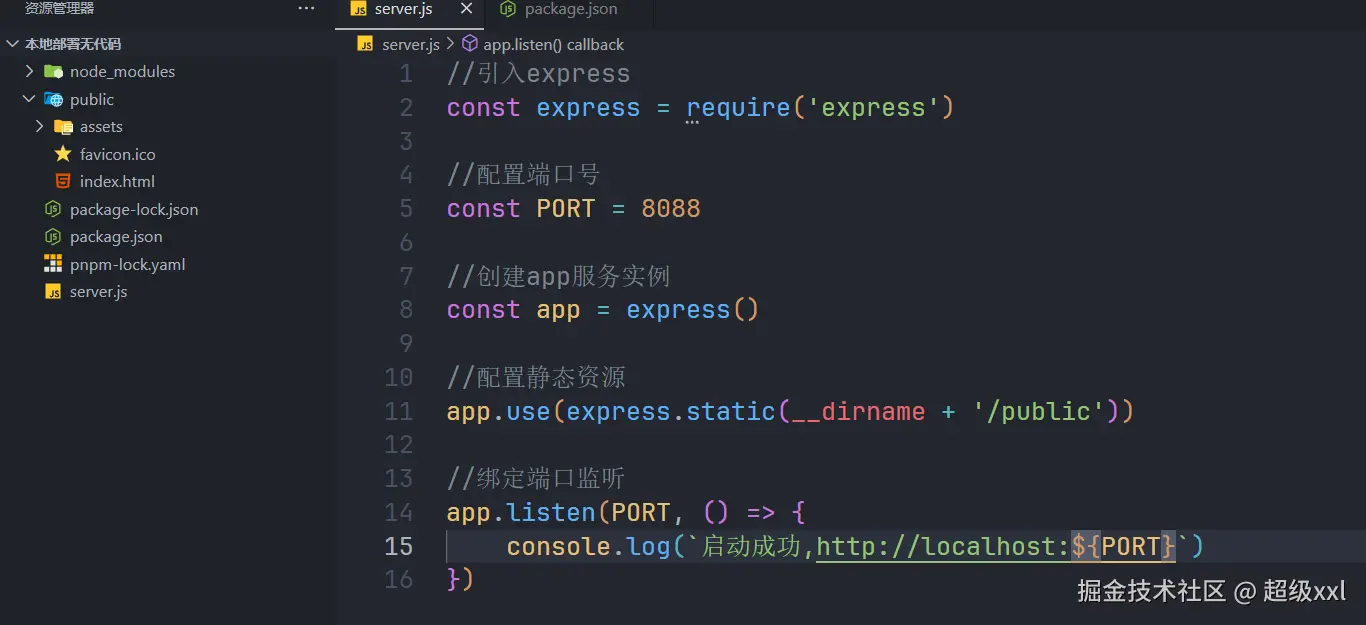Click the //配置静态资源 comment
Screen dimensions: 1366x625
point(536,377)
